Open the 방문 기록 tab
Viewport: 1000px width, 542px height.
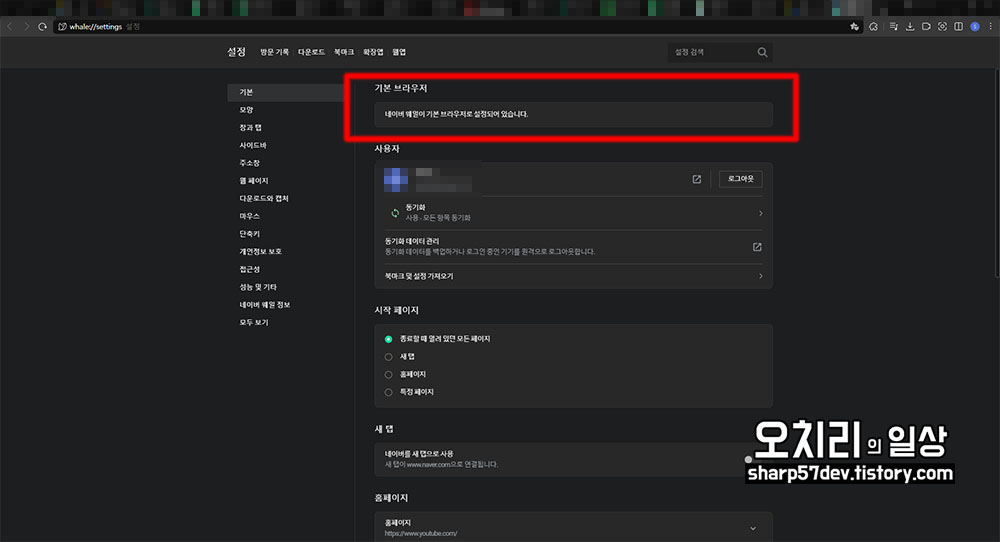(274, 52)
